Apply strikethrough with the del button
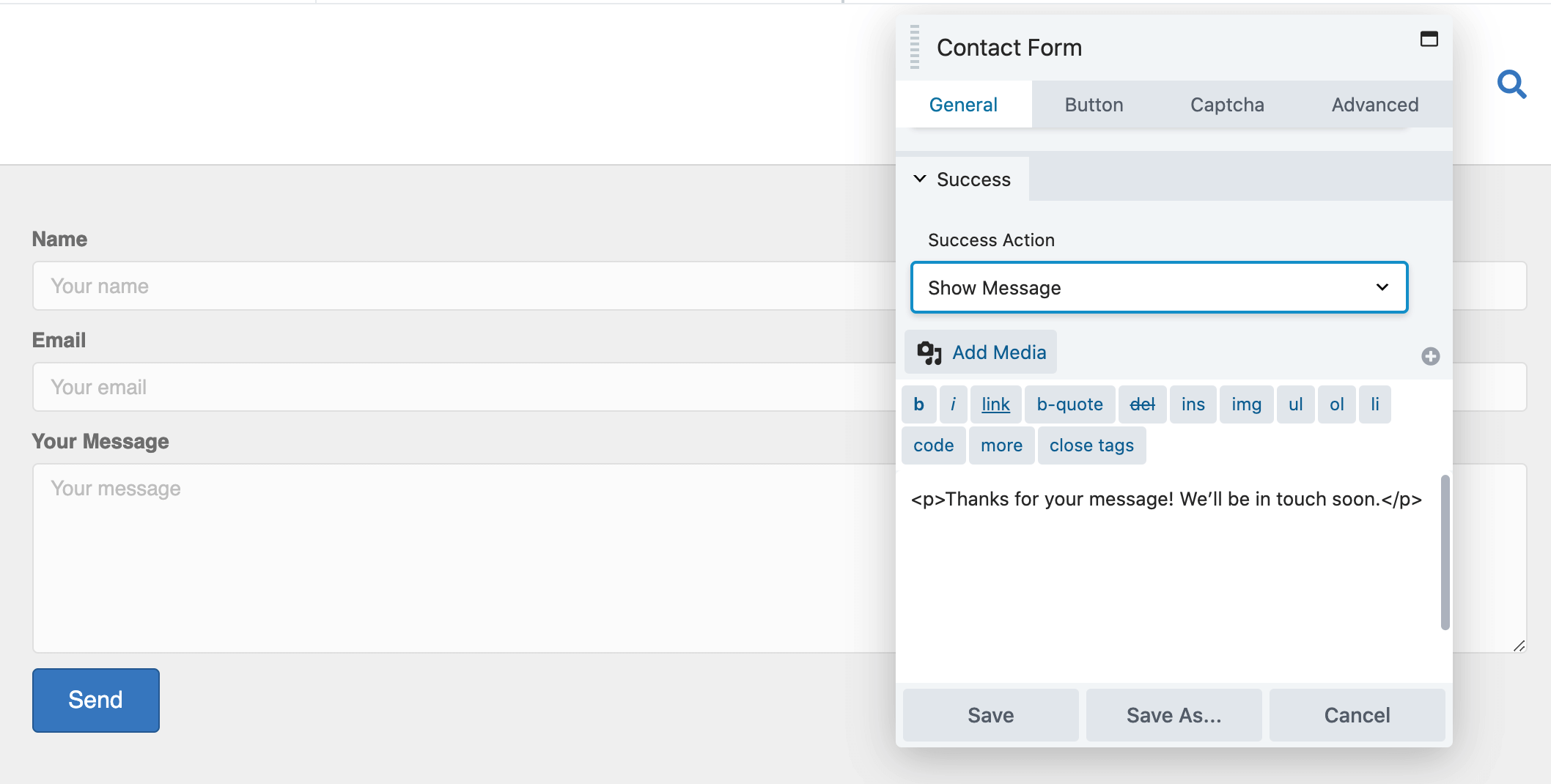1551x784 pixels. (x=1142, y=404)
